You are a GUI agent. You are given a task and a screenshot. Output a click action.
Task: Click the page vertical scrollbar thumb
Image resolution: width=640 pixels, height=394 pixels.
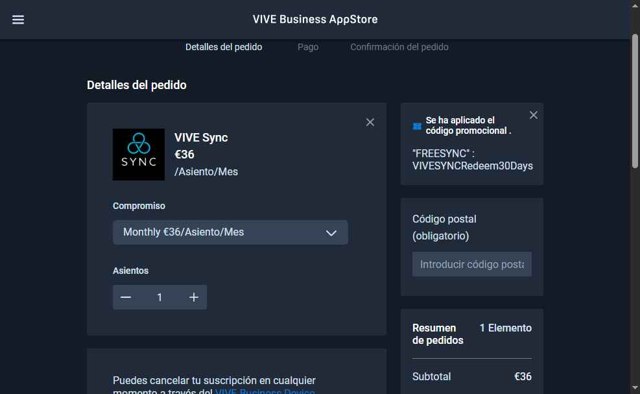click(x=635, y=101)
